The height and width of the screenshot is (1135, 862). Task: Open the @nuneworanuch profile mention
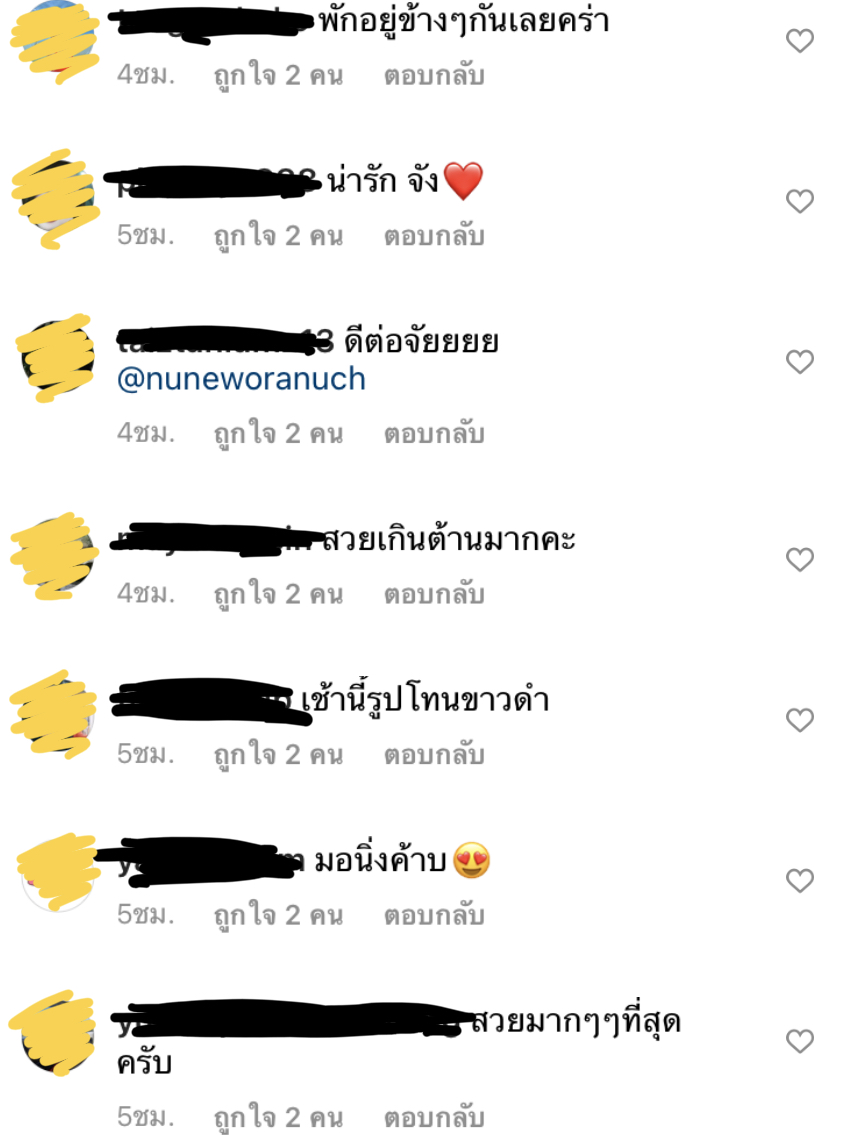[241, 379]
